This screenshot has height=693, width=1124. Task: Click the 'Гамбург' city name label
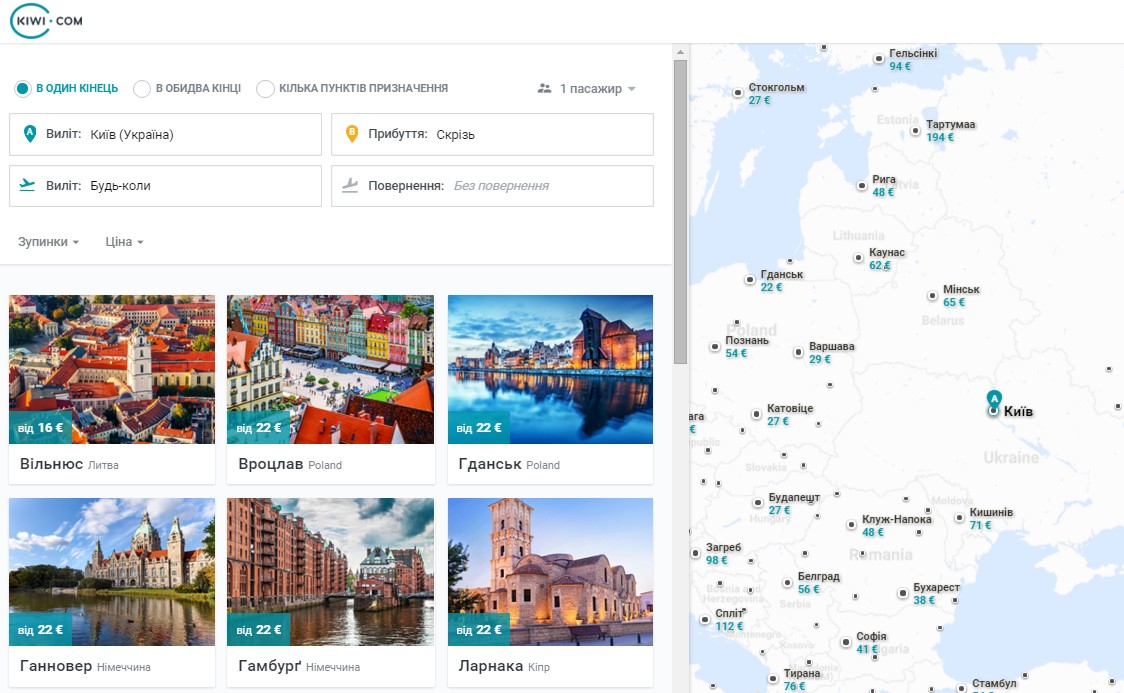270,666
